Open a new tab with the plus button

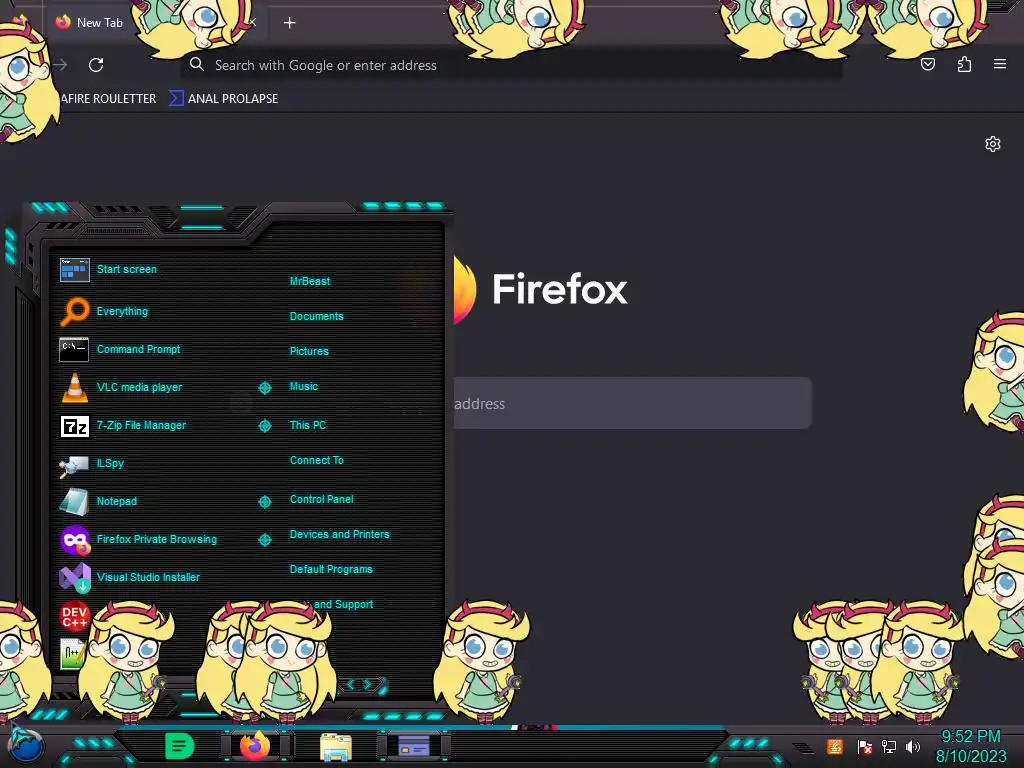[x=289, y=23]
